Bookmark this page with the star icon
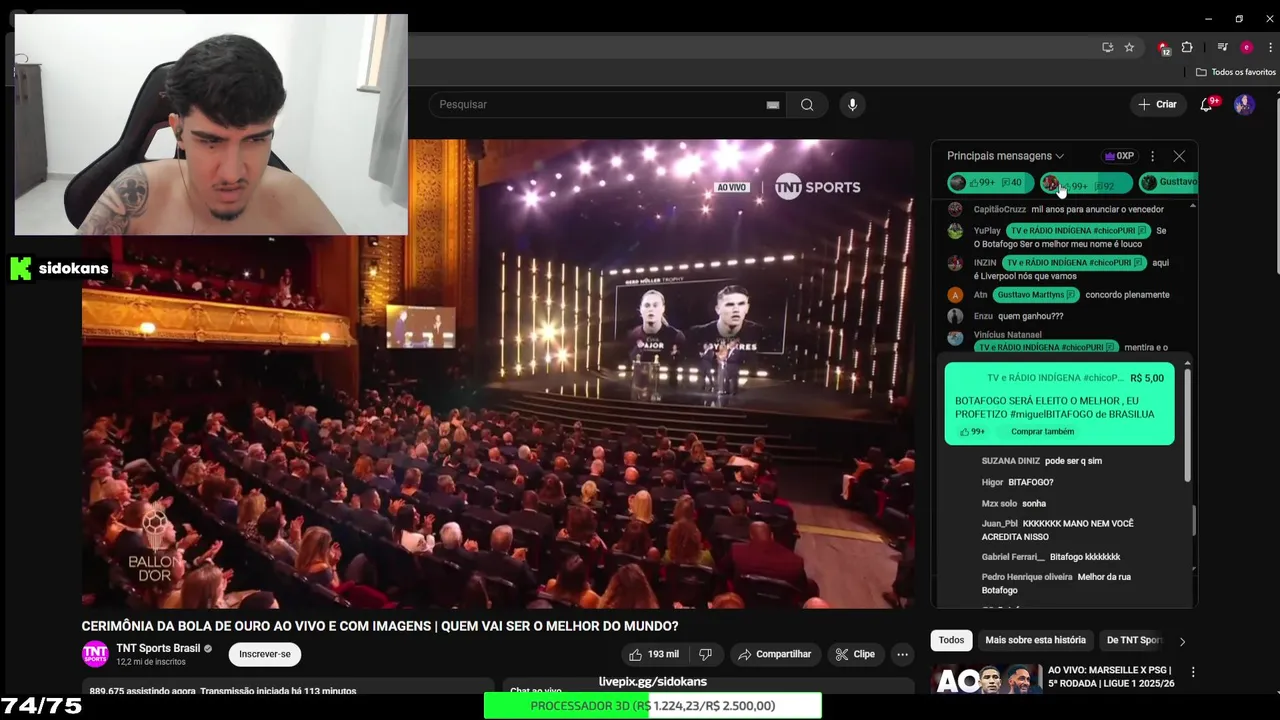 pos(1129,47)
